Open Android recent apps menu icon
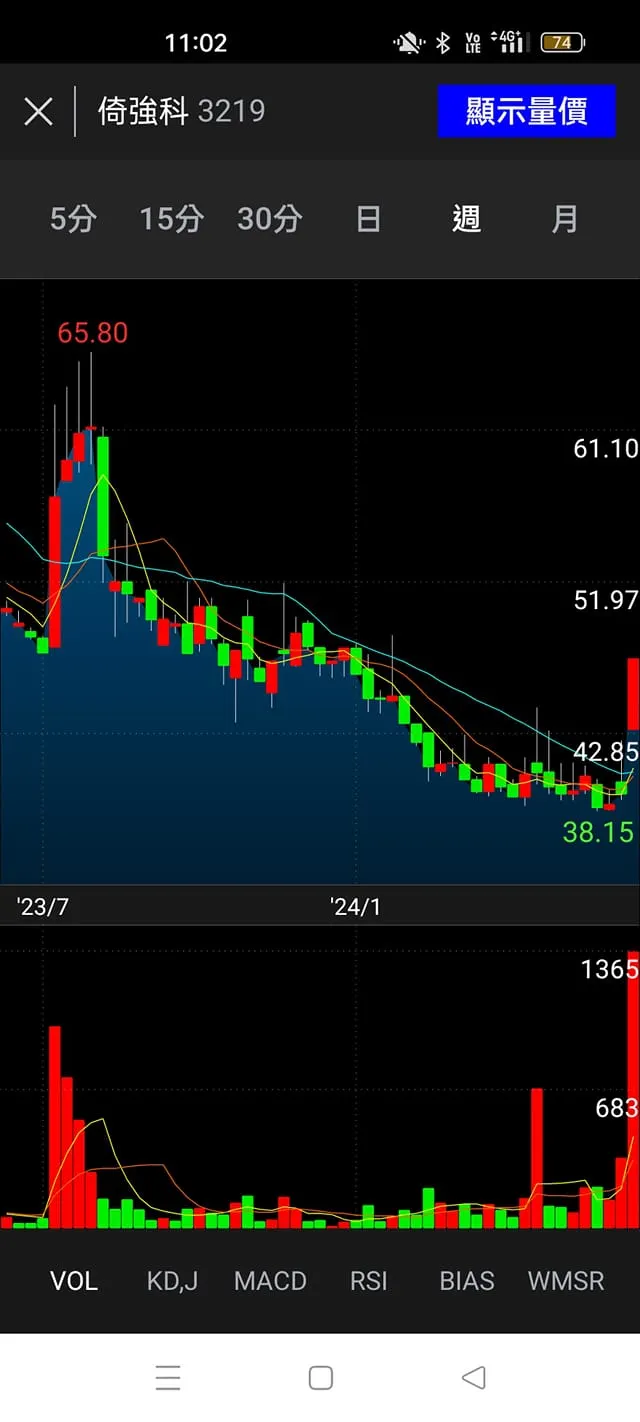The width and height of the screenshot is (640, 1422). (168, 1378)
